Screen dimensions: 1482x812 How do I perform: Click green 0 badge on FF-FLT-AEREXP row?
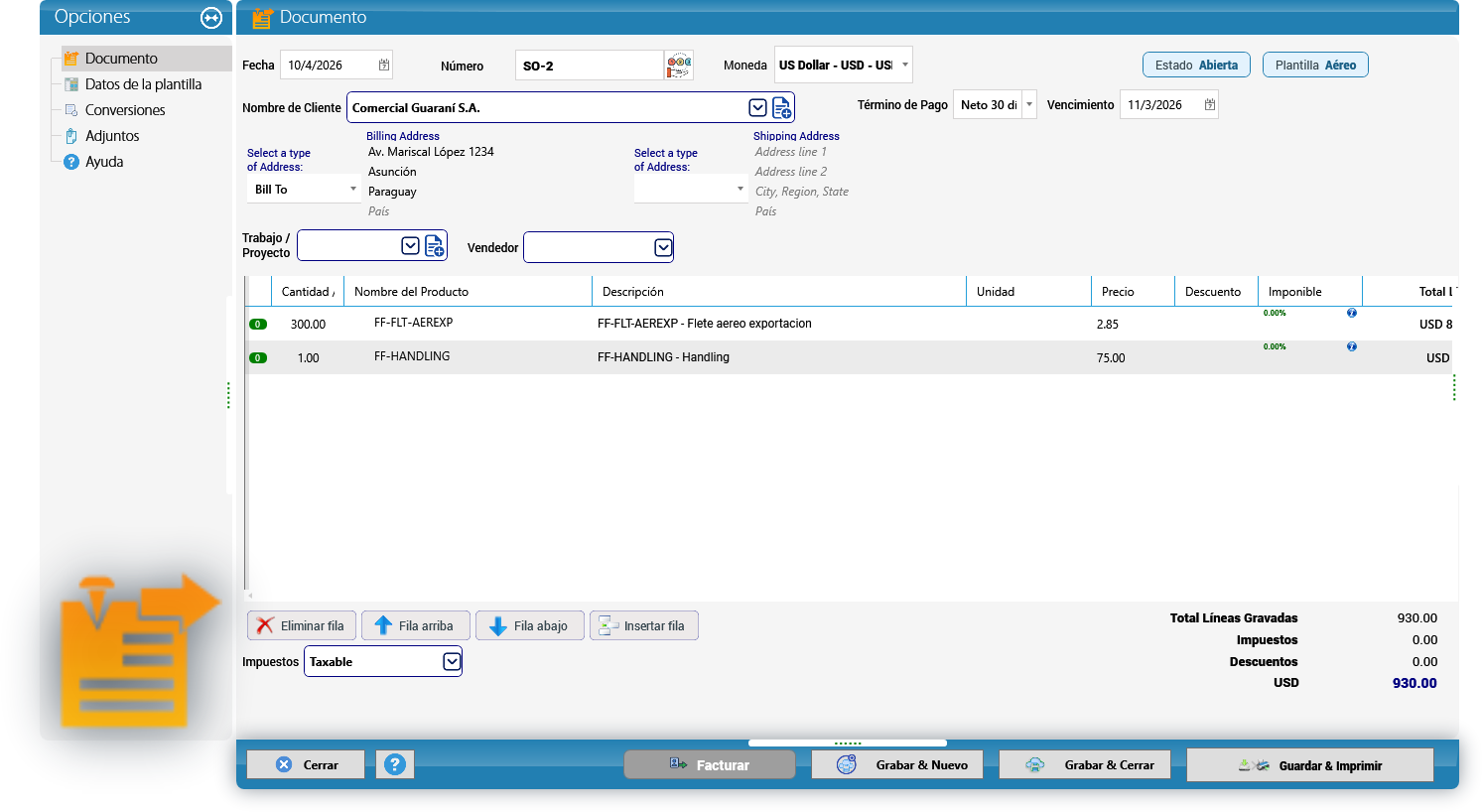click(x=258, y=325)
